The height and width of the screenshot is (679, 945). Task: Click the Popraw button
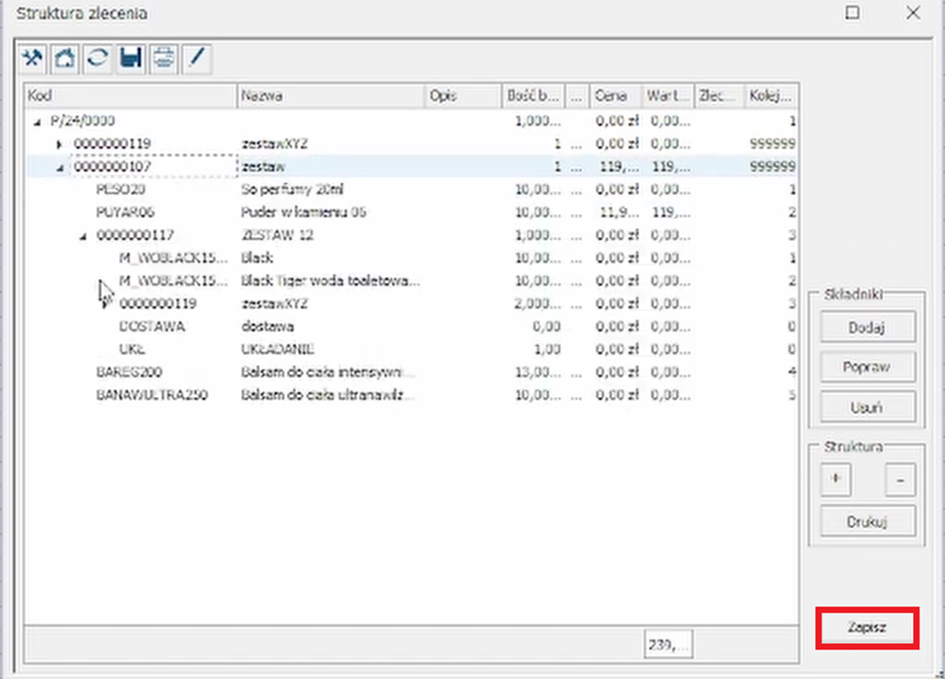(x=867, y=367)
